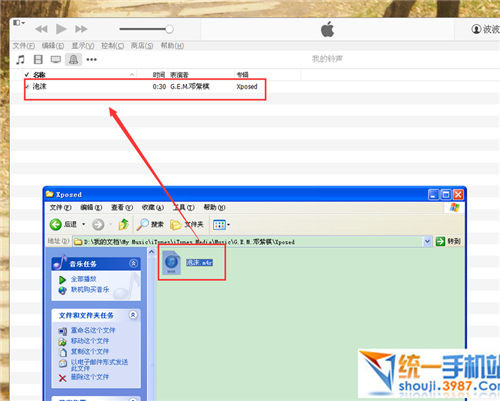The width and height of the screenshot is (500, 401).
Task: Click the iTunes play button
Action: (x=61, y=29)
